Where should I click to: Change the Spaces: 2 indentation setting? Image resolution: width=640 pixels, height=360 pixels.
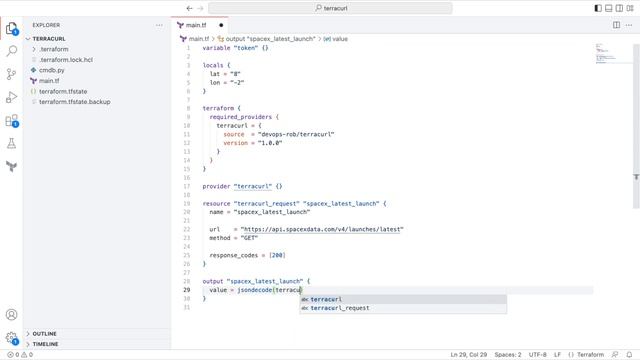point(508,355)
